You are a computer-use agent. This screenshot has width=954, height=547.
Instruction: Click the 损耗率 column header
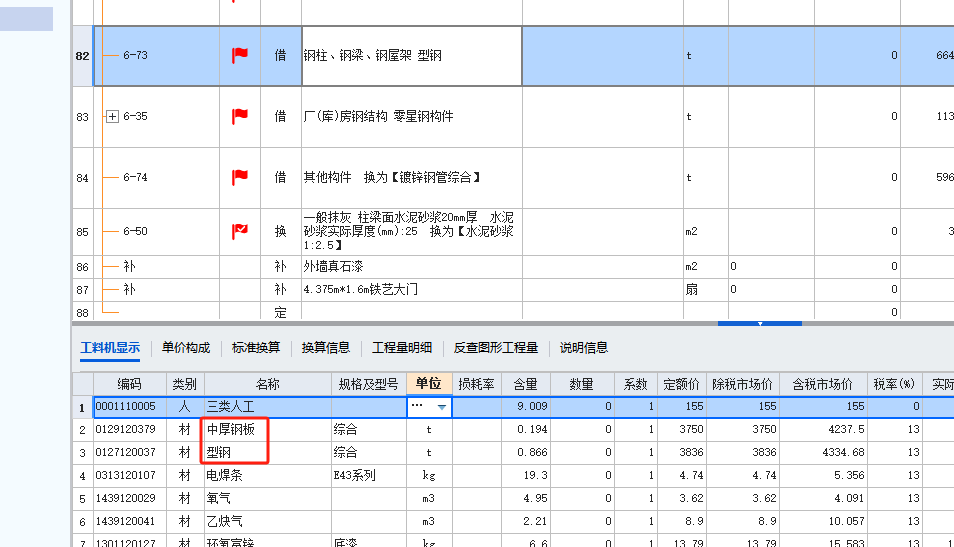(x=476, y=384)
